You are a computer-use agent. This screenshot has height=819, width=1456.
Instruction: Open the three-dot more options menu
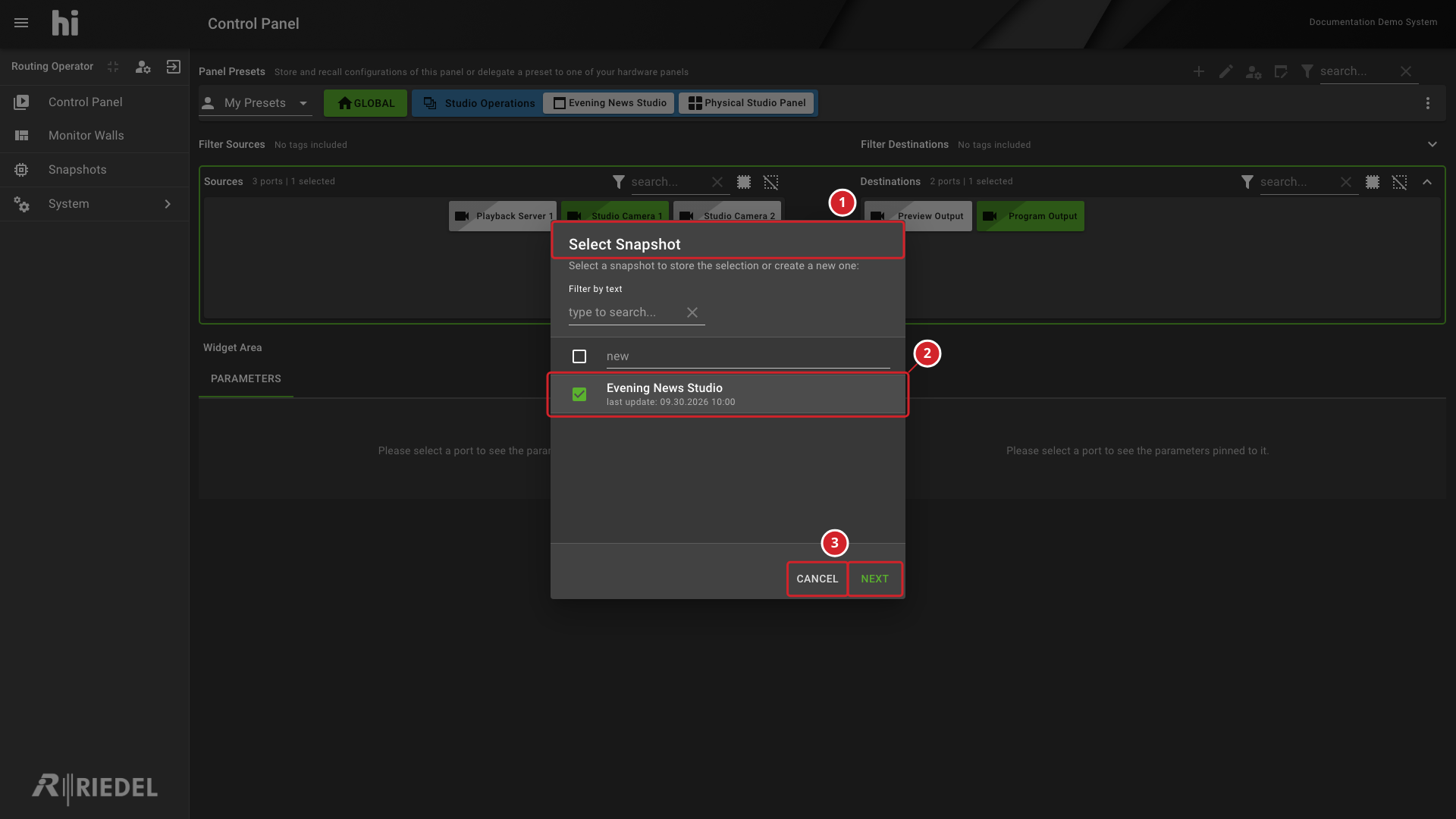pyautogui.click(x=1428, y=103)
